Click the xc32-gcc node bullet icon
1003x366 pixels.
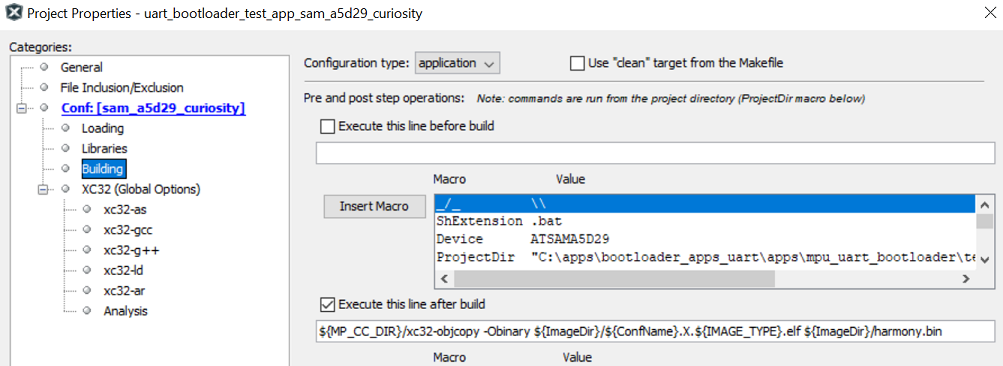tap(87, 230)
